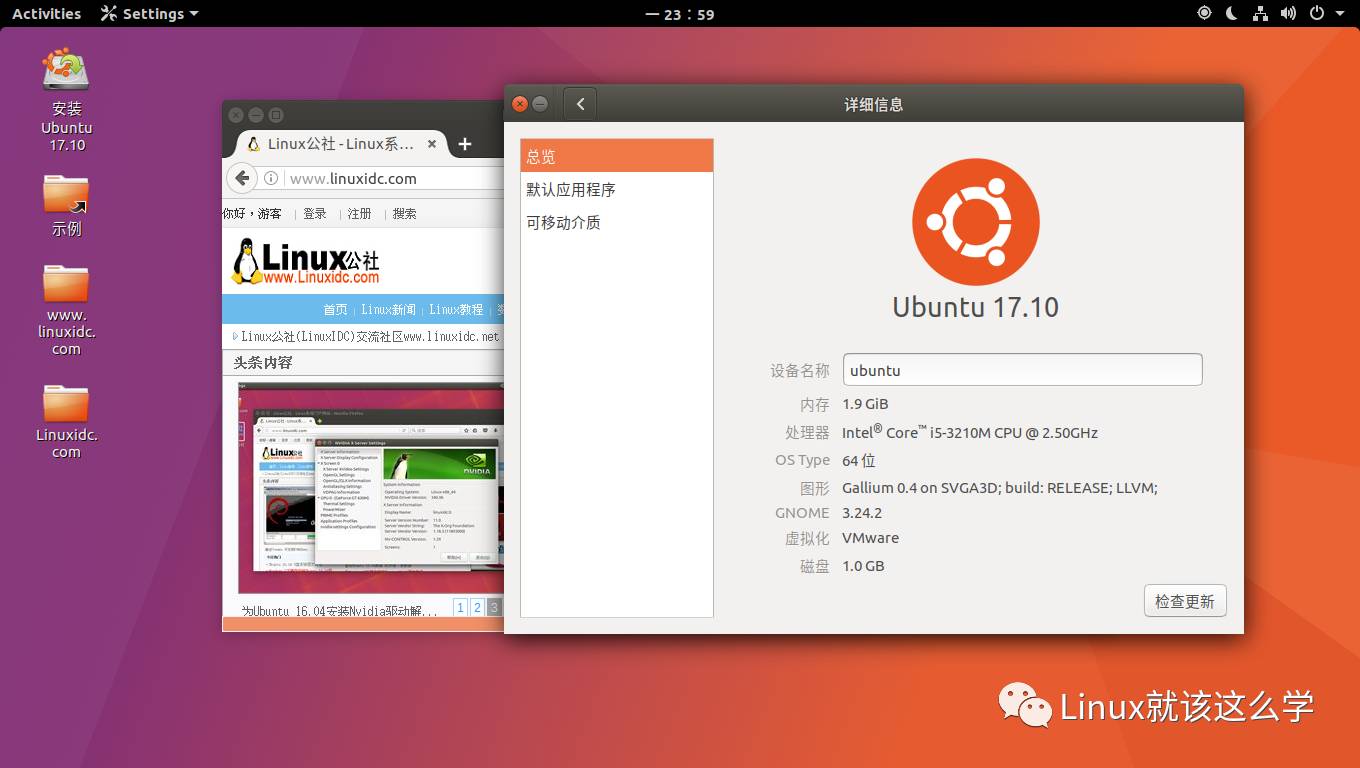Viewport: 1360px width, 768px height.
Task: Select 可移动介质 in the Details sidebar
Action: pyautogui.click(x=617, y=222)
